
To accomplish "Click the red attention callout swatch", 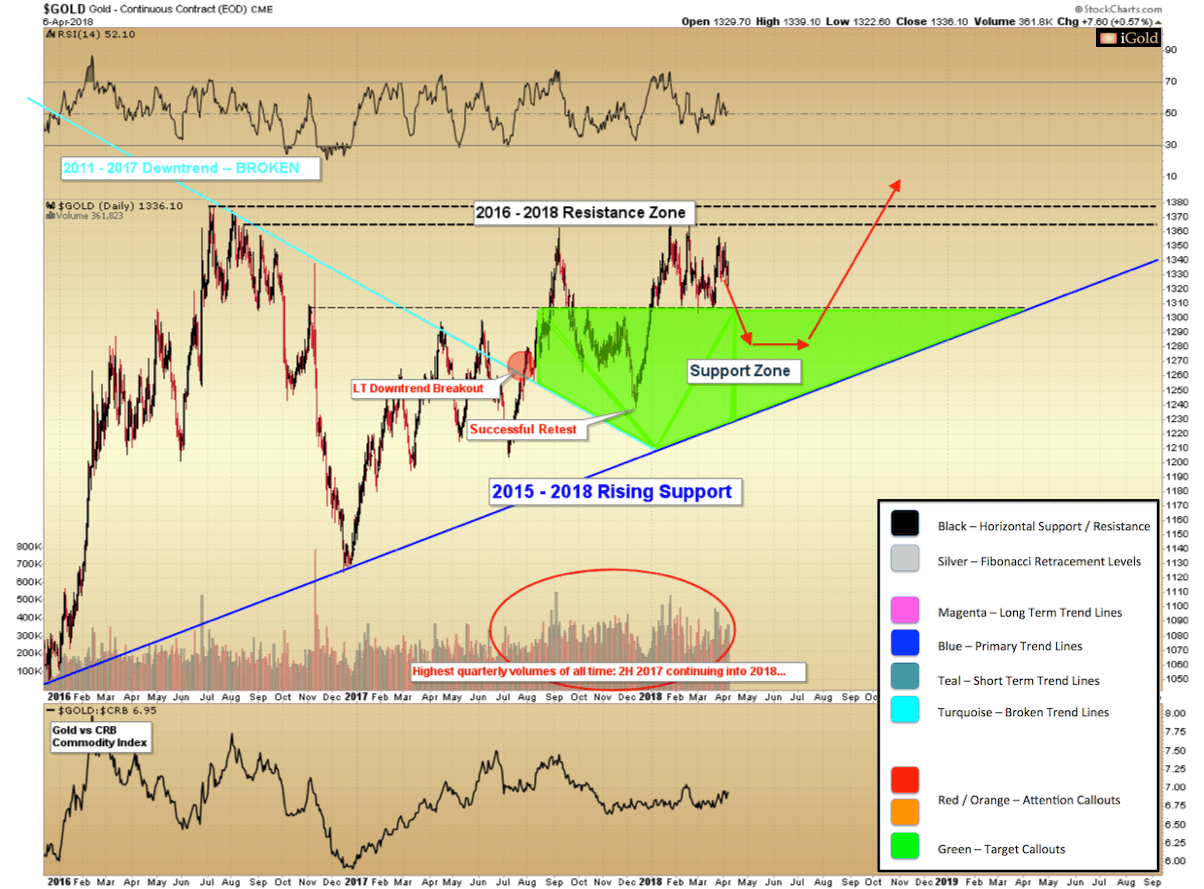I will (x=906, y=781).
